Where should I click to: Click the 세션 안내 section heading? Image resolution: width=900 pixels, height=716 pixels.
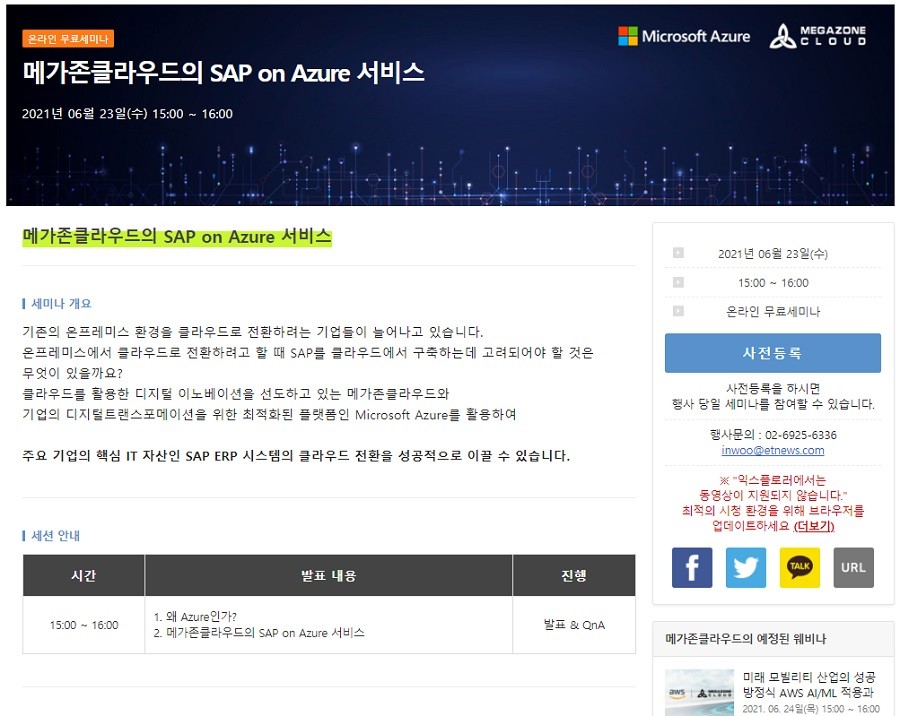(x=55, y=535)
